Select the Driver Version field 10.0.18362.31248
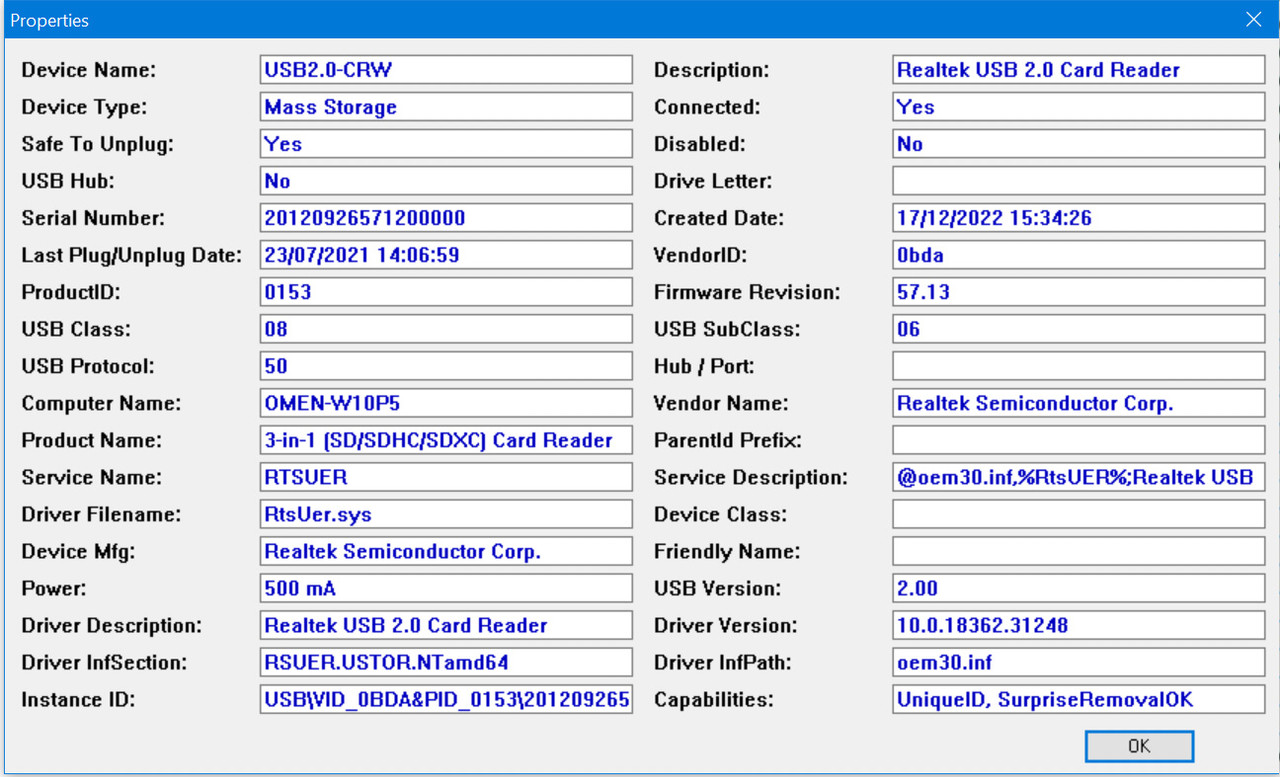The image size is (1280, 777). [x=1079, y=625]
